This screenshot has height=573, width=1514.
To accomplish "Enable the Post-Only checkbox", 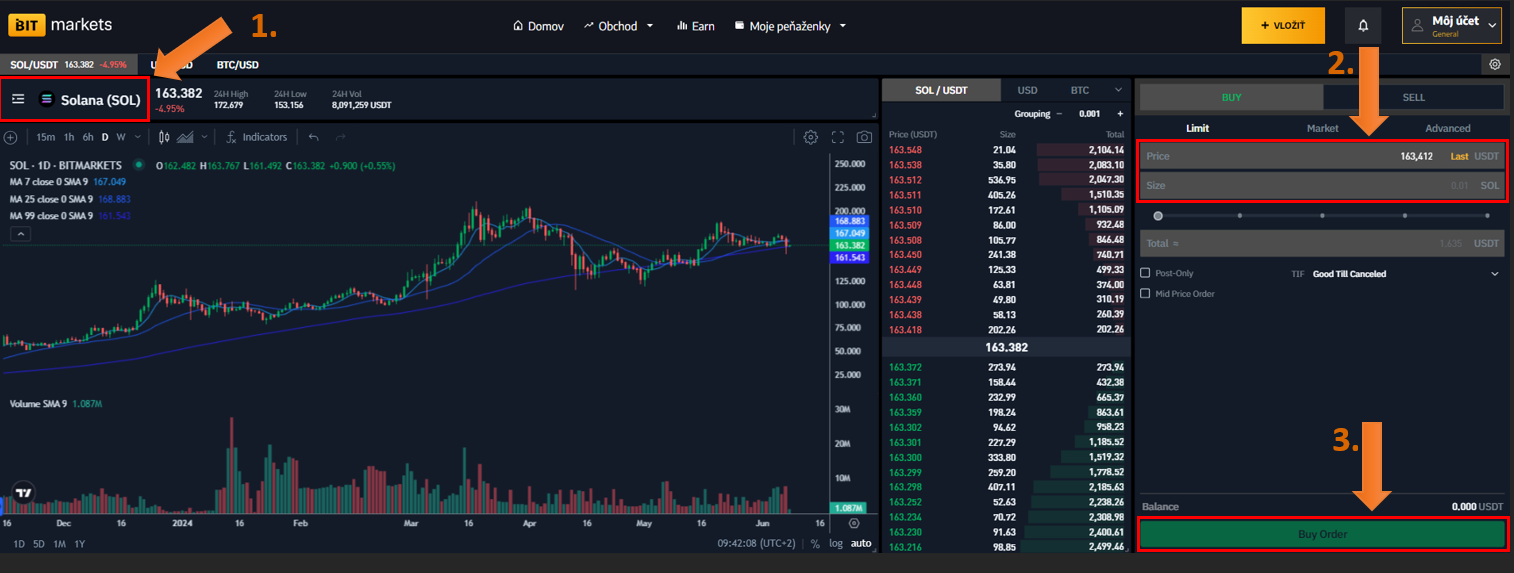I will coord(1146,273).
